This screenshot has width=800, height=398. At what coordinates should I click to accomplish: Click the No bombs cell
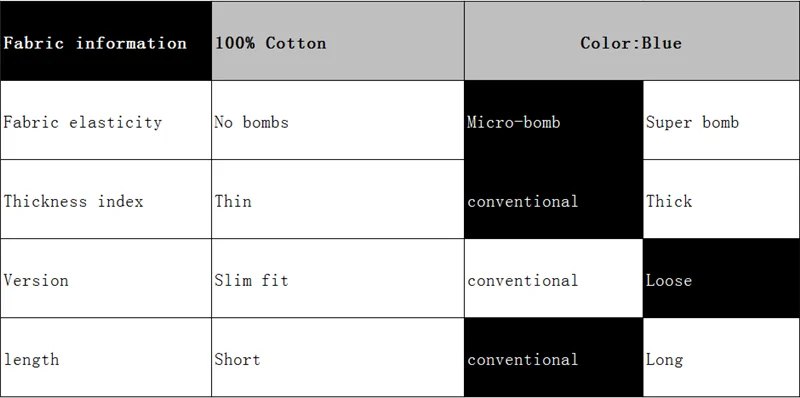coord(338,120)
